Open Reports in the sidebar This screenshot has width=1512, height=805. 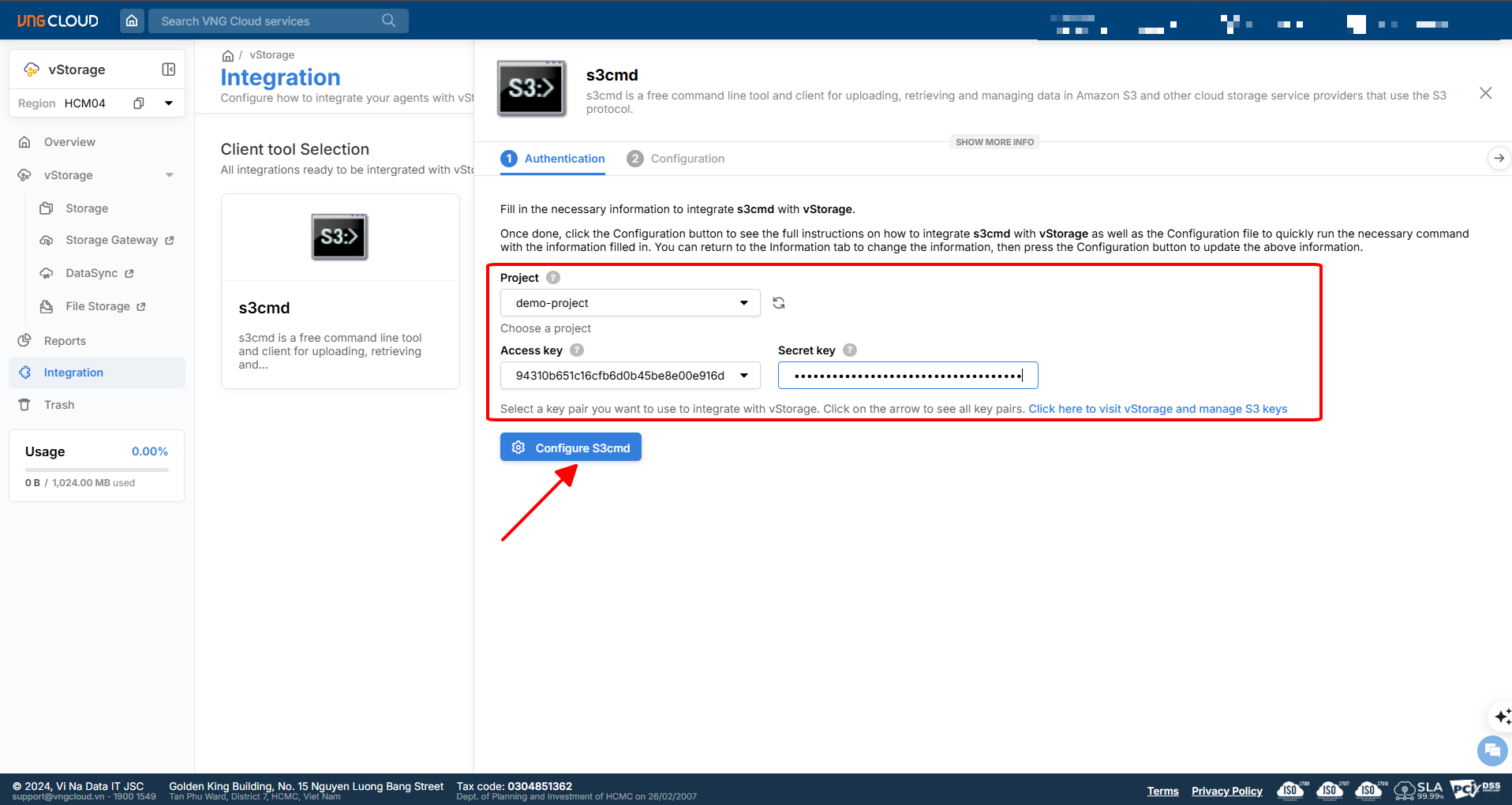click(65, 341)
